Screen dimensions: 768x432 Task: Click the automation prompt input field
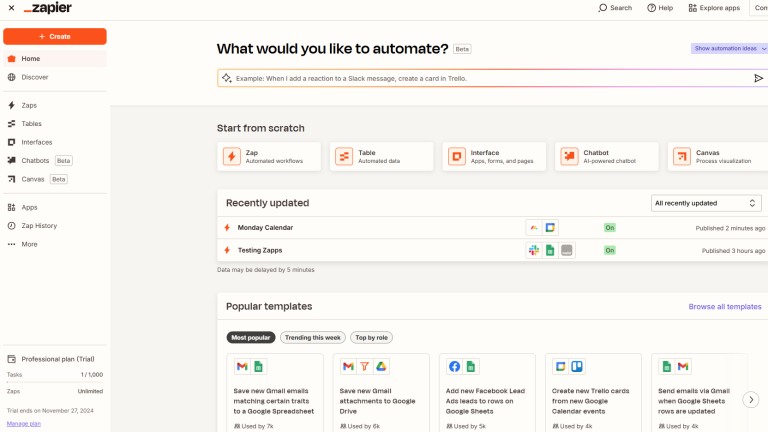[x=491, y=78]
